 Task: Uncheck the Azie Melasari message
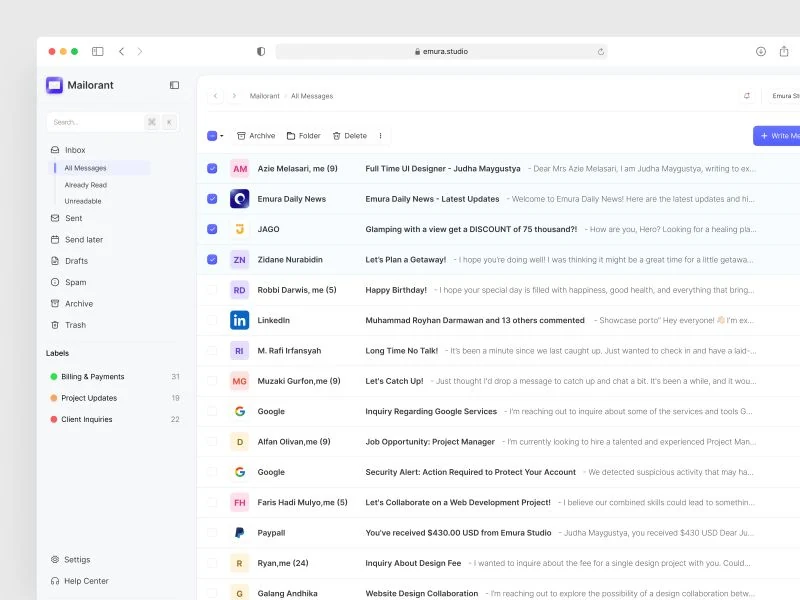212,168
